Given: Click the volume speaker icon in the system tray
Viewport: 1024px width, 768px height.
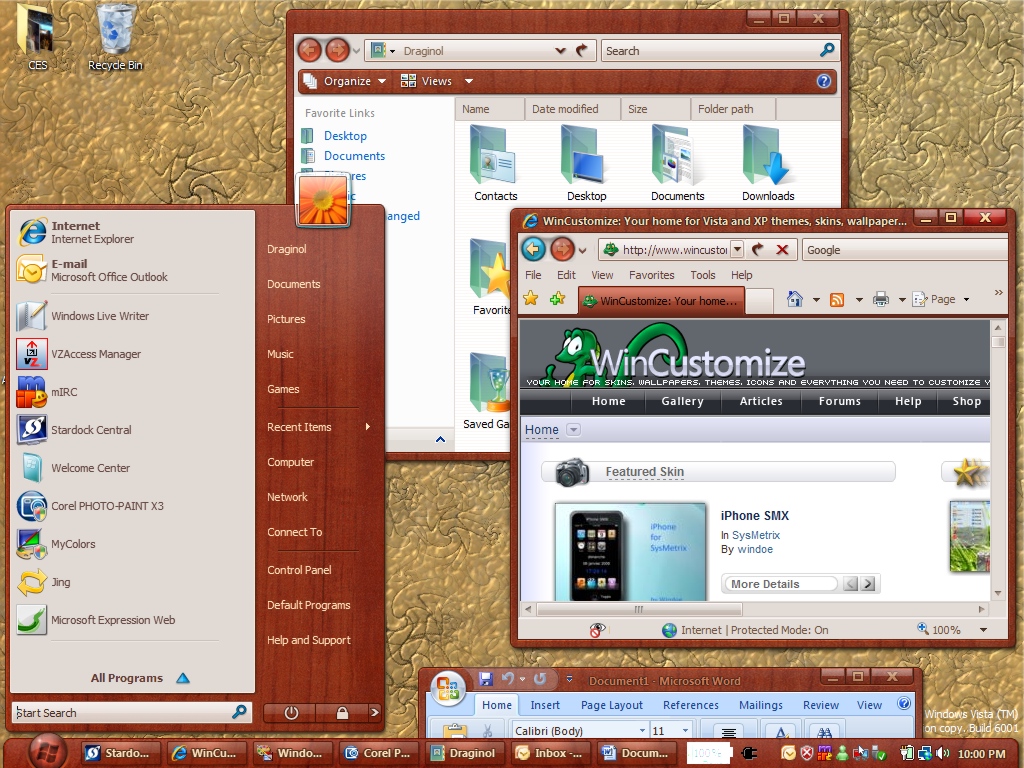Looking at the screenshot, I should 942,753.
